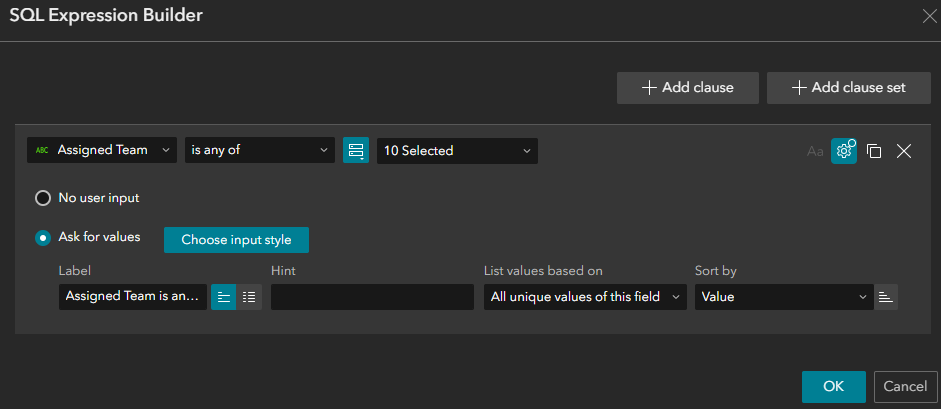Click the Add clause button
The height and width of the screenshot is (409, 941).
[688, 88]
